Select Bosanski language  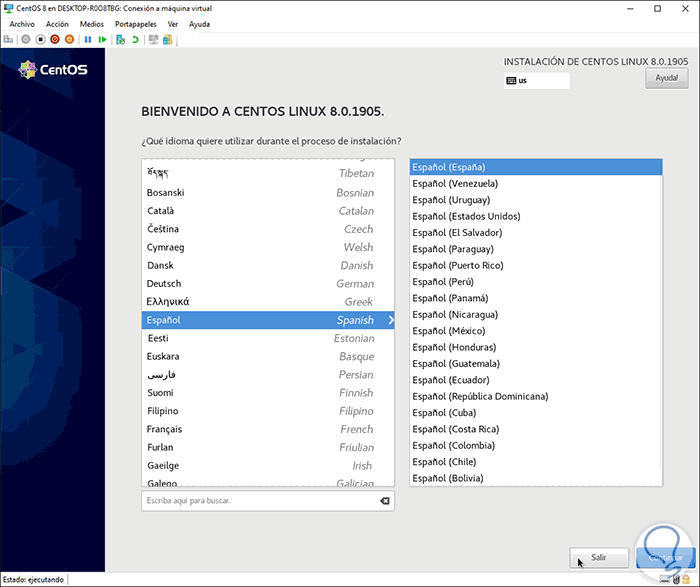[x=268, y=193]
